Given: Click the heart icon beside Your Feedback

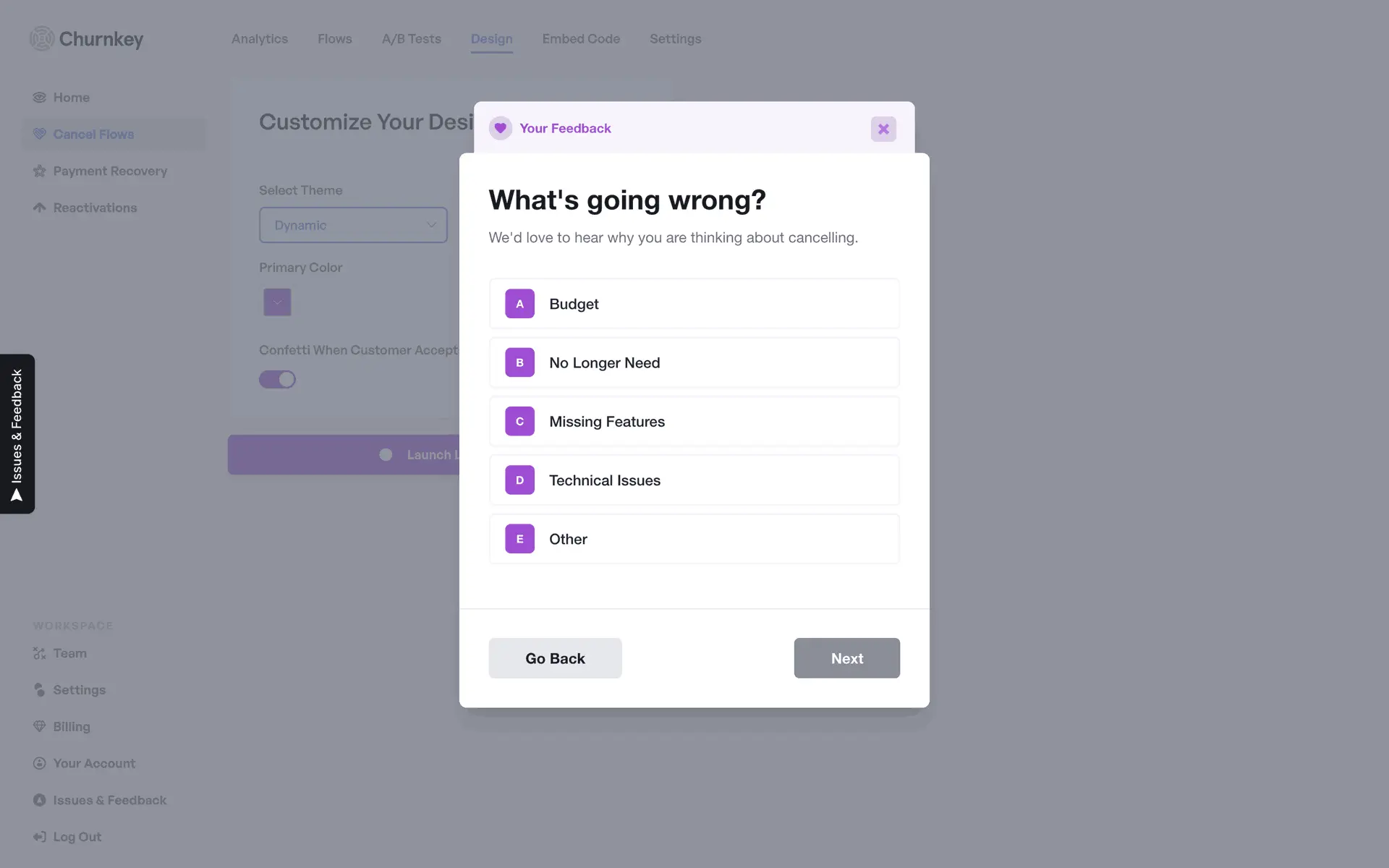Looking at the screenshot, I should pyautogui.click(x=500, y=128).
